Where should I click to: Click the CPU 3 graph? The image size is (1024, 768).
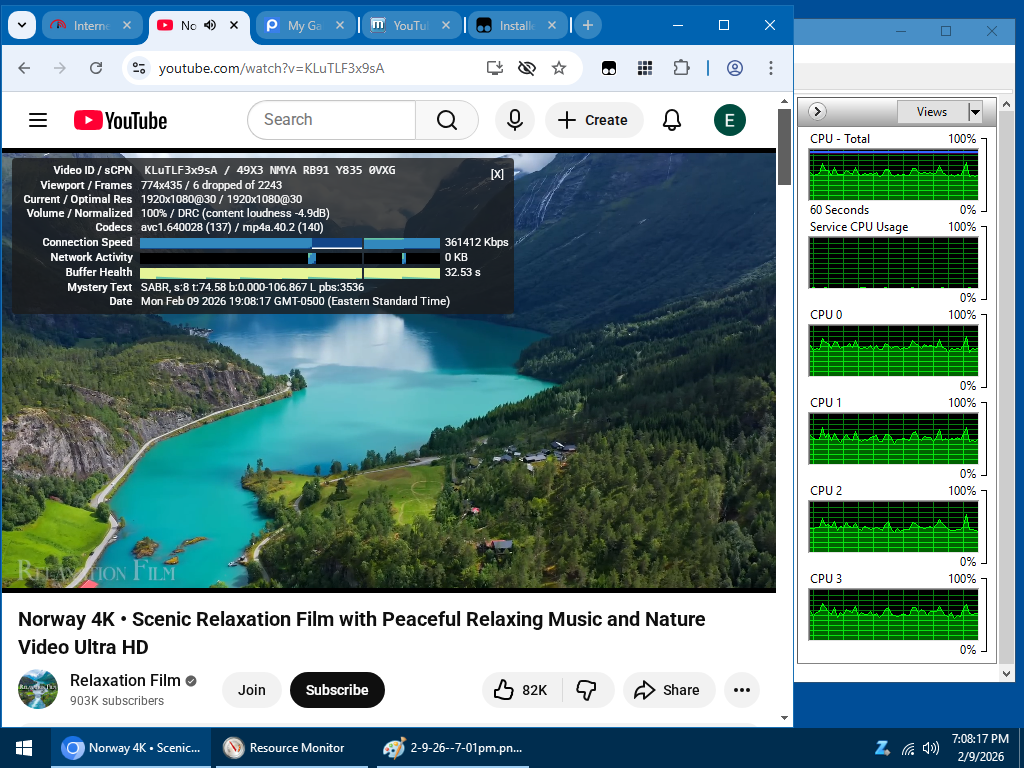click(893, 615)
